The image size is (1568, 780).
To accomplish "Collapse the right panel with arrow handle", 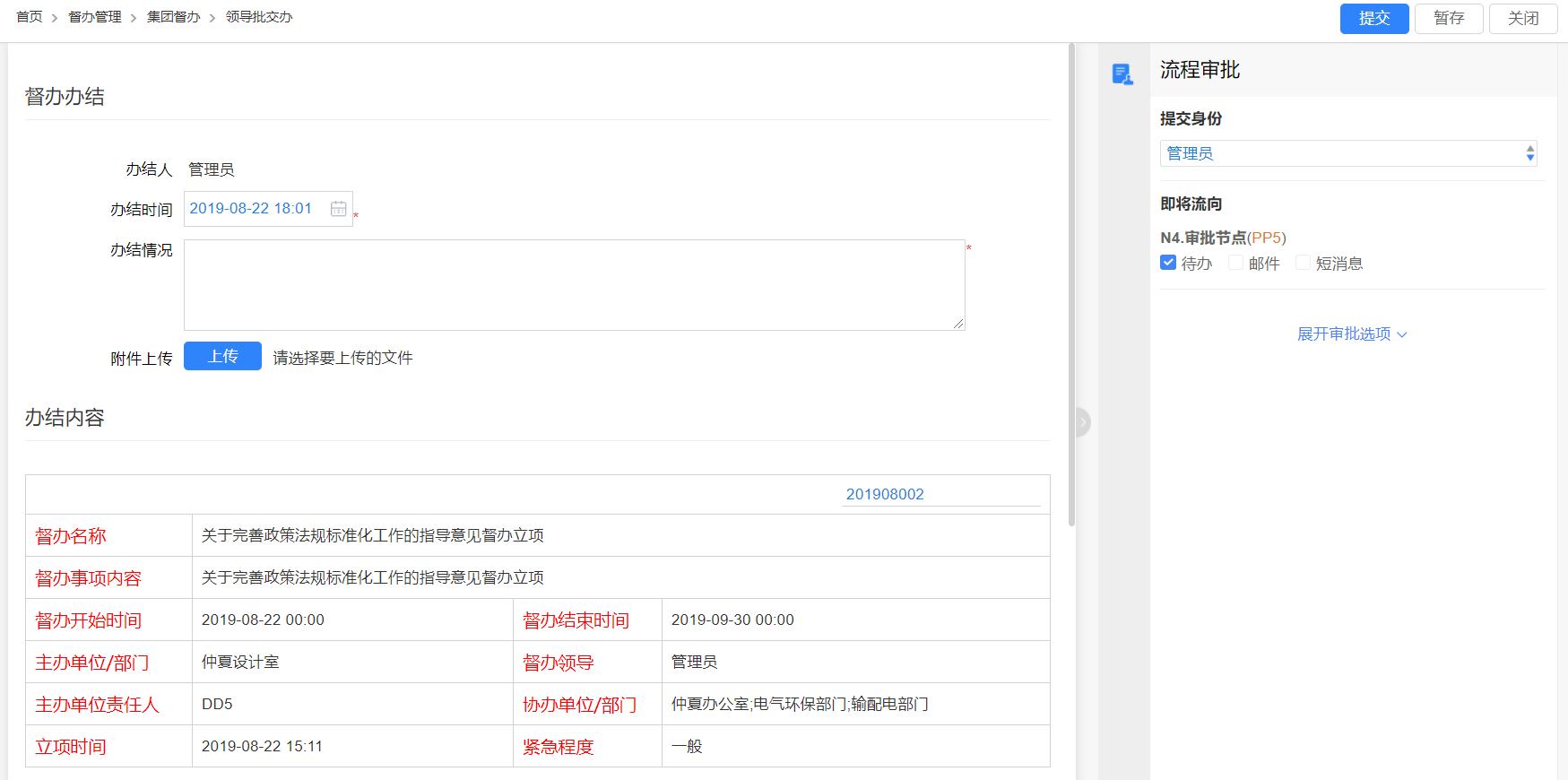I will coord(1082,421).
